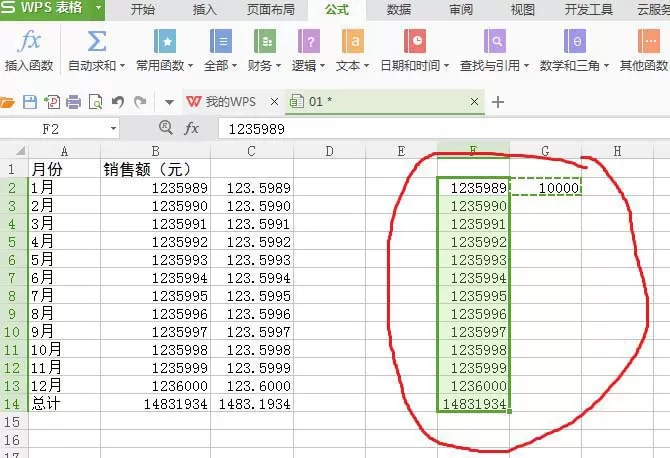This screenshot has width=670, height=458.
Task: Open the Logical (逻辑) functions icon
Action: [309, 41]
